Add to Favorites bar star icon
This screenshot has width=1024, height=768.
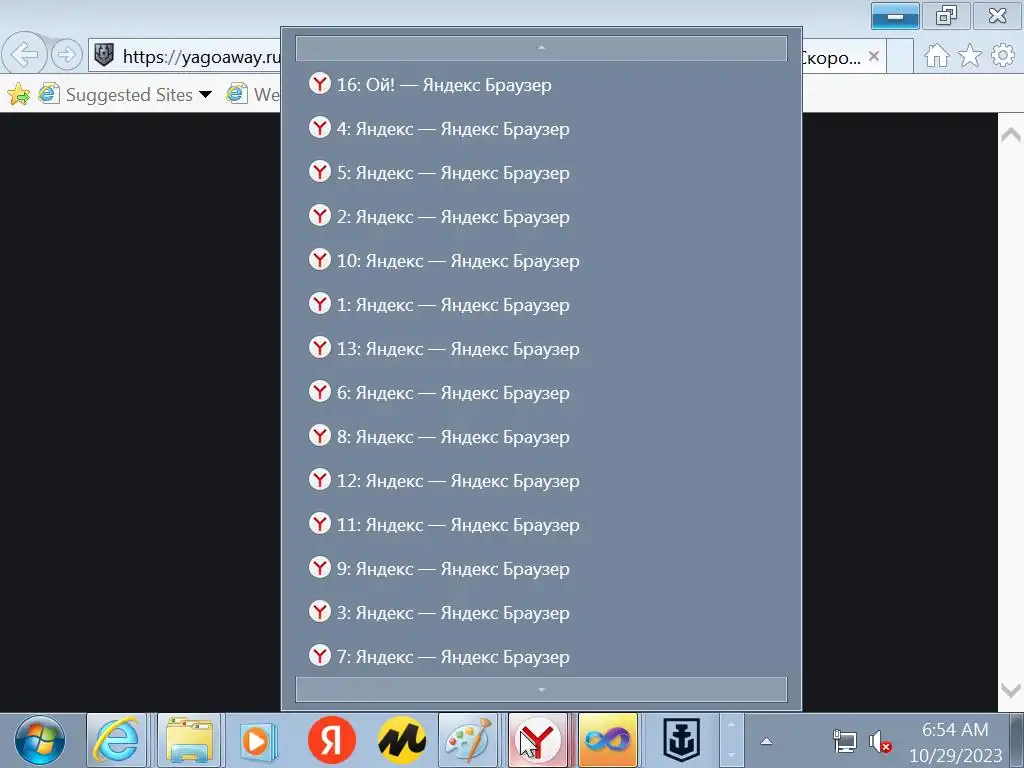(x=18, y=94)
